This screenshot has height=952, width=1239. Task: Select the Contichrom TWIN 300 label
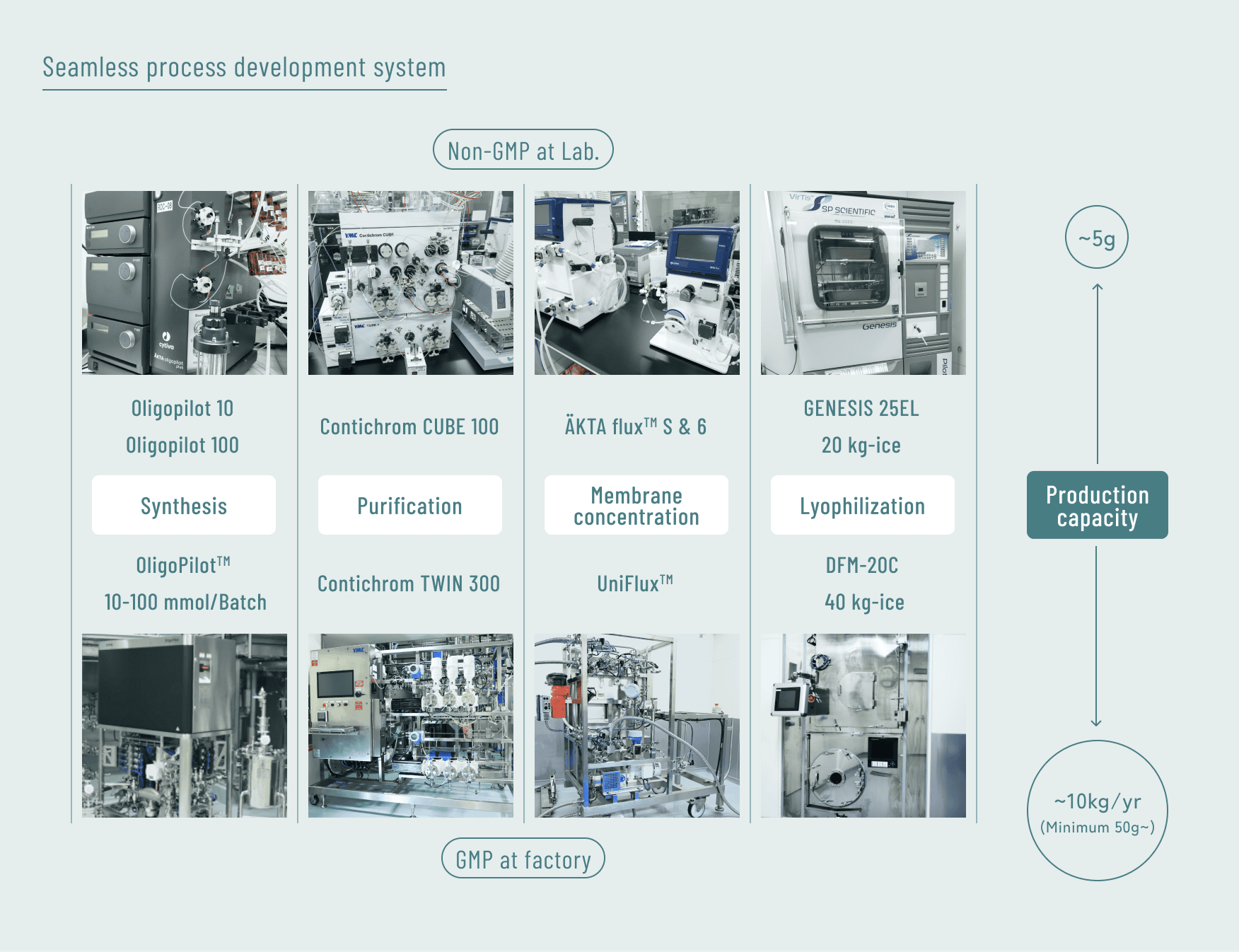point(409,584)
